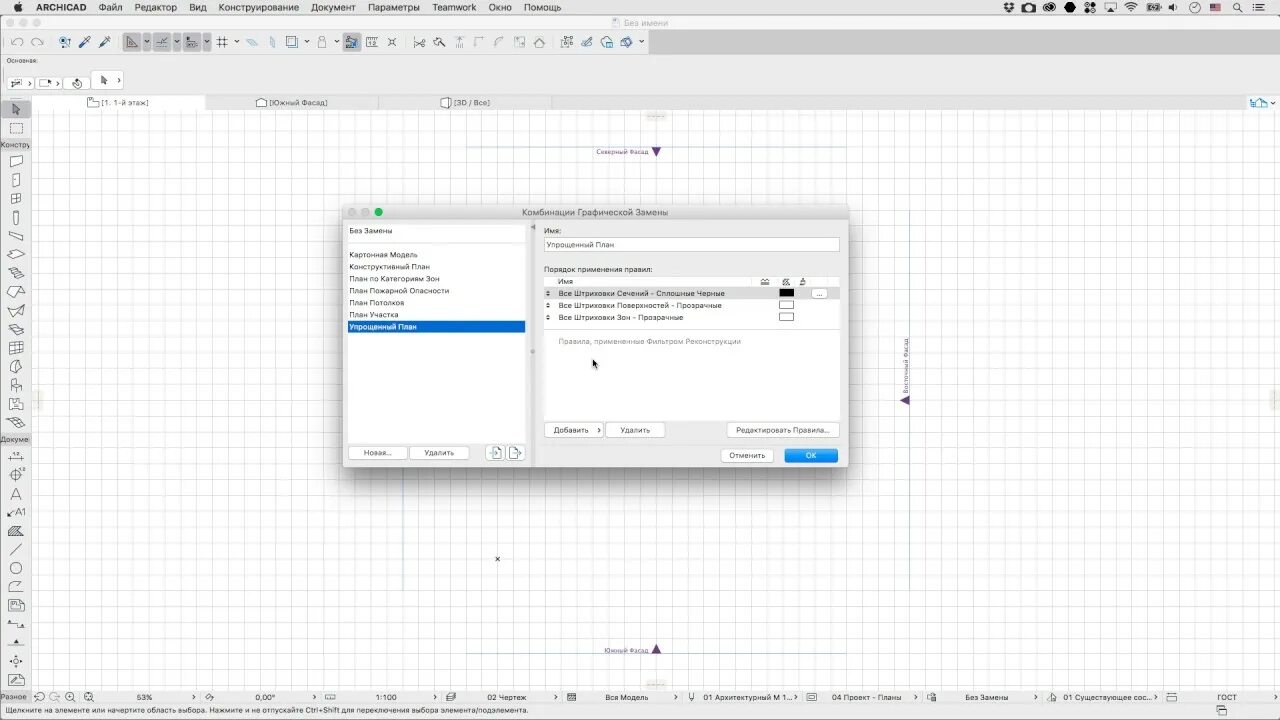Select the Arrow tool in the toolbox
Image resolution: width=1280 pixels, height=720 pixels.
16,109
